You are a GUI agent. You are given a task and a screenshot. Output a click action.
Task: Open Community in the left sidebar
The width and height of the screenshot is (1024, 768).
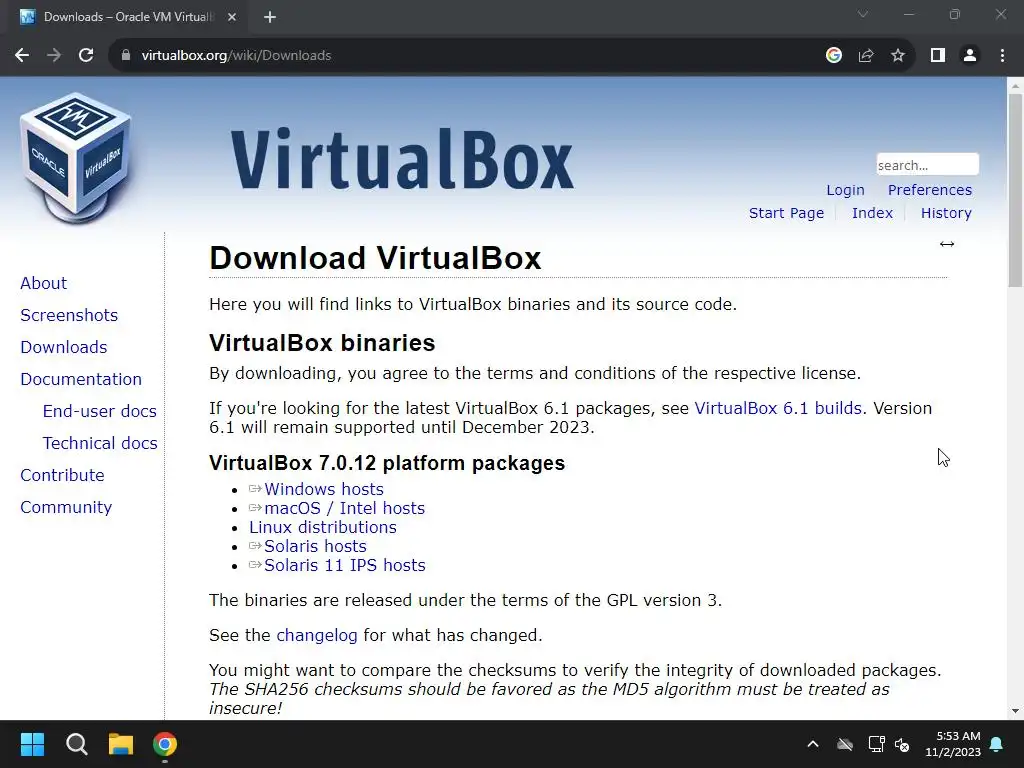pyautogui.click(x=66, y=507)
